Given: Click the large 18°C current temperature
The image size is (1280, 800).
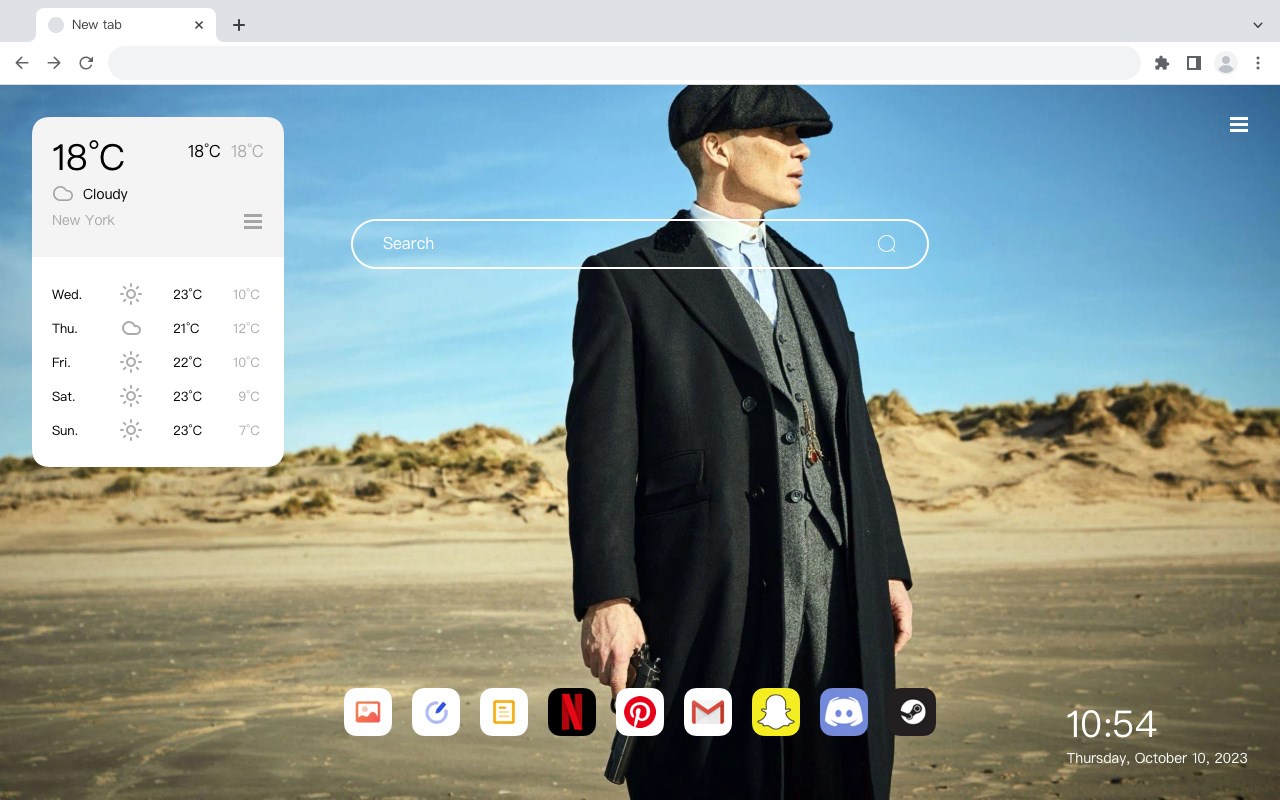Looking at the screenshot, I should [88, 156].
